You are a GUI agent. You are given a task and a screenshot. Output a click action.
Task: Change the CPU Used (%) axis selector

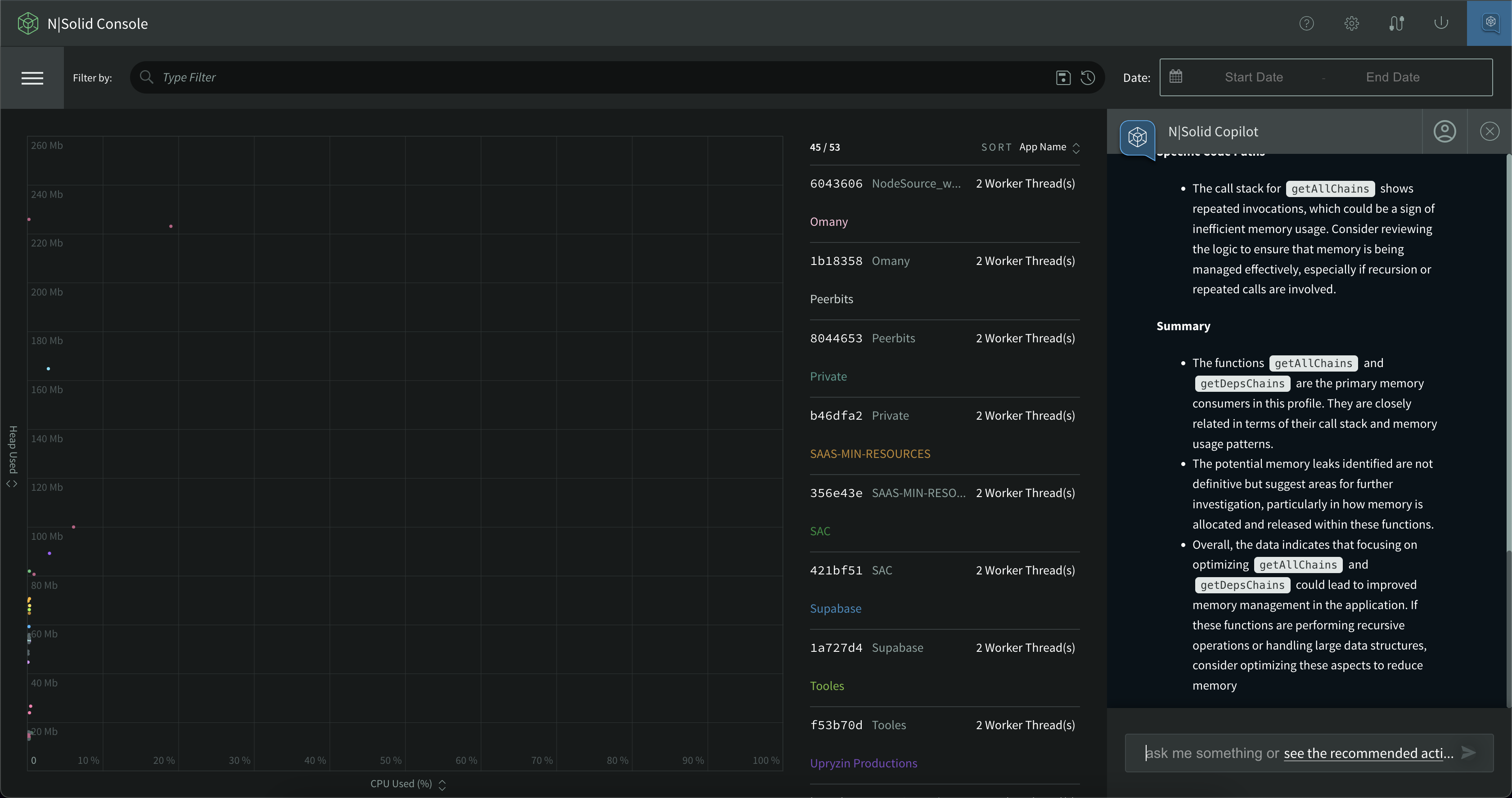[408, 784]
